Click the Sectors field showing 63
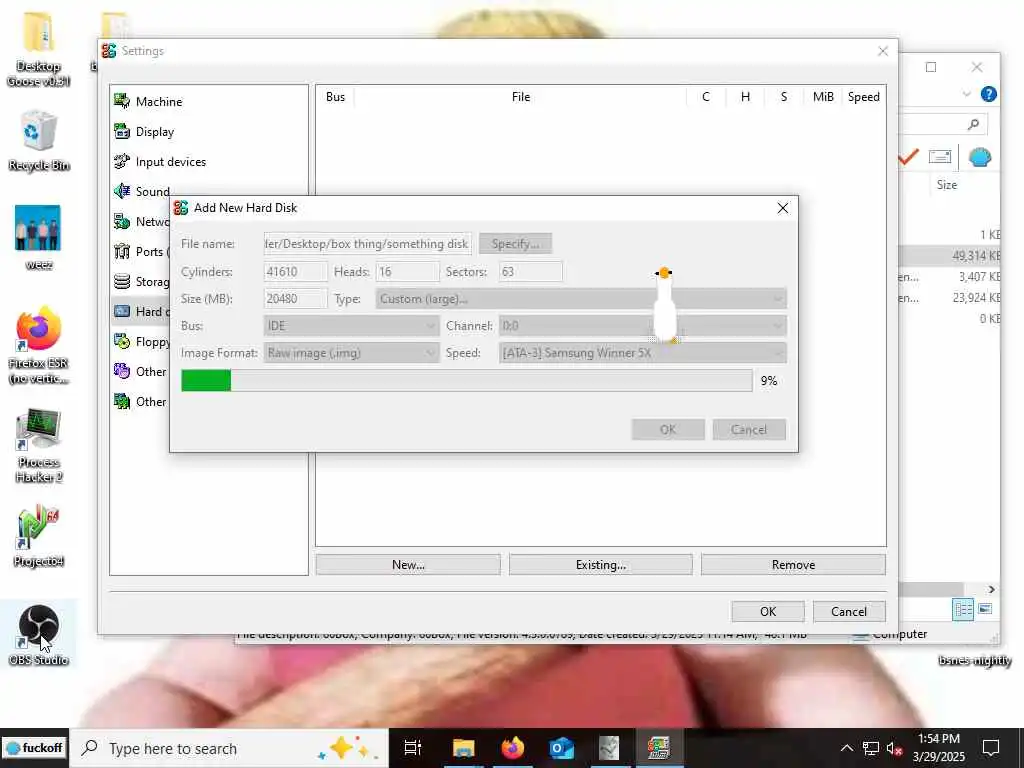The image size is (1024, 768). click(x=530, y=272)
